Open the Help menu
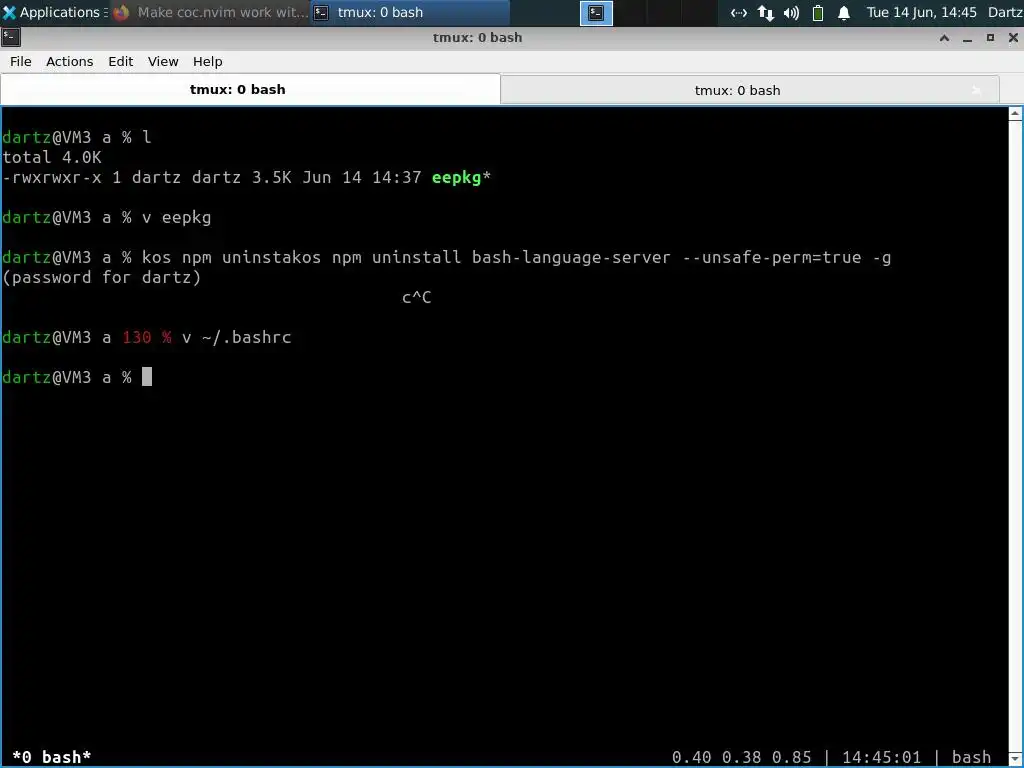 (x=208, y=61)
